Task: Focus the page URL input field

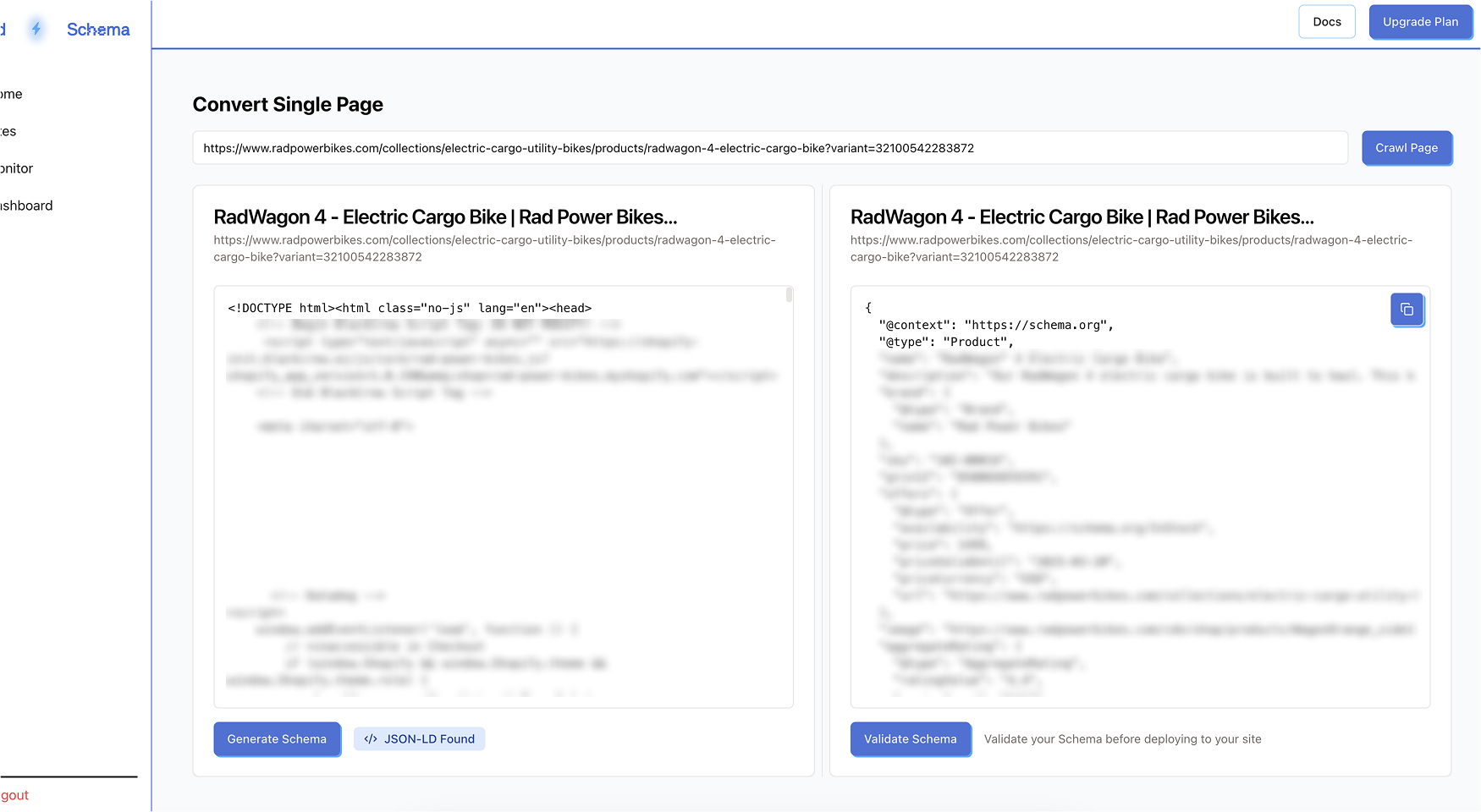Action: [x=770, y=148]
